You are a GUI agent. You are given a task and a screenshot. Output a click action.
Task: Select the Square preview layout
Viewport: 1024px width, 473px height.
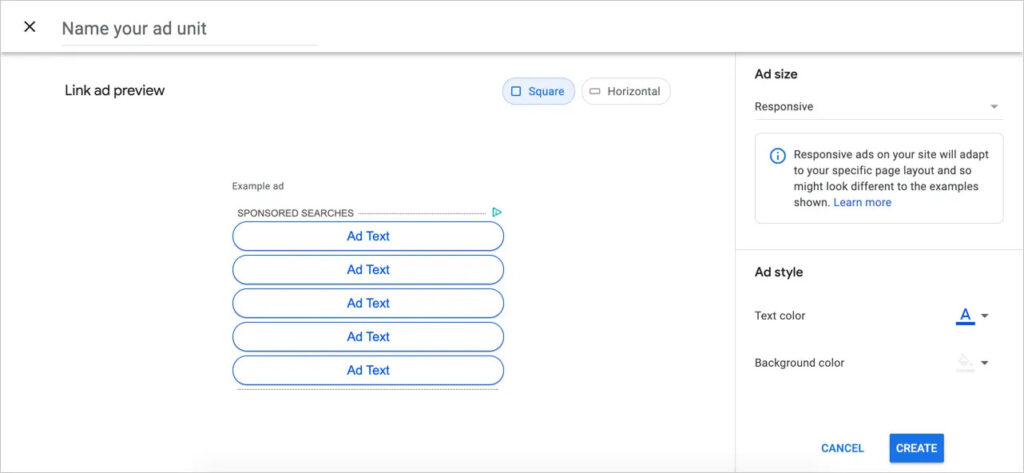[538, 91]
